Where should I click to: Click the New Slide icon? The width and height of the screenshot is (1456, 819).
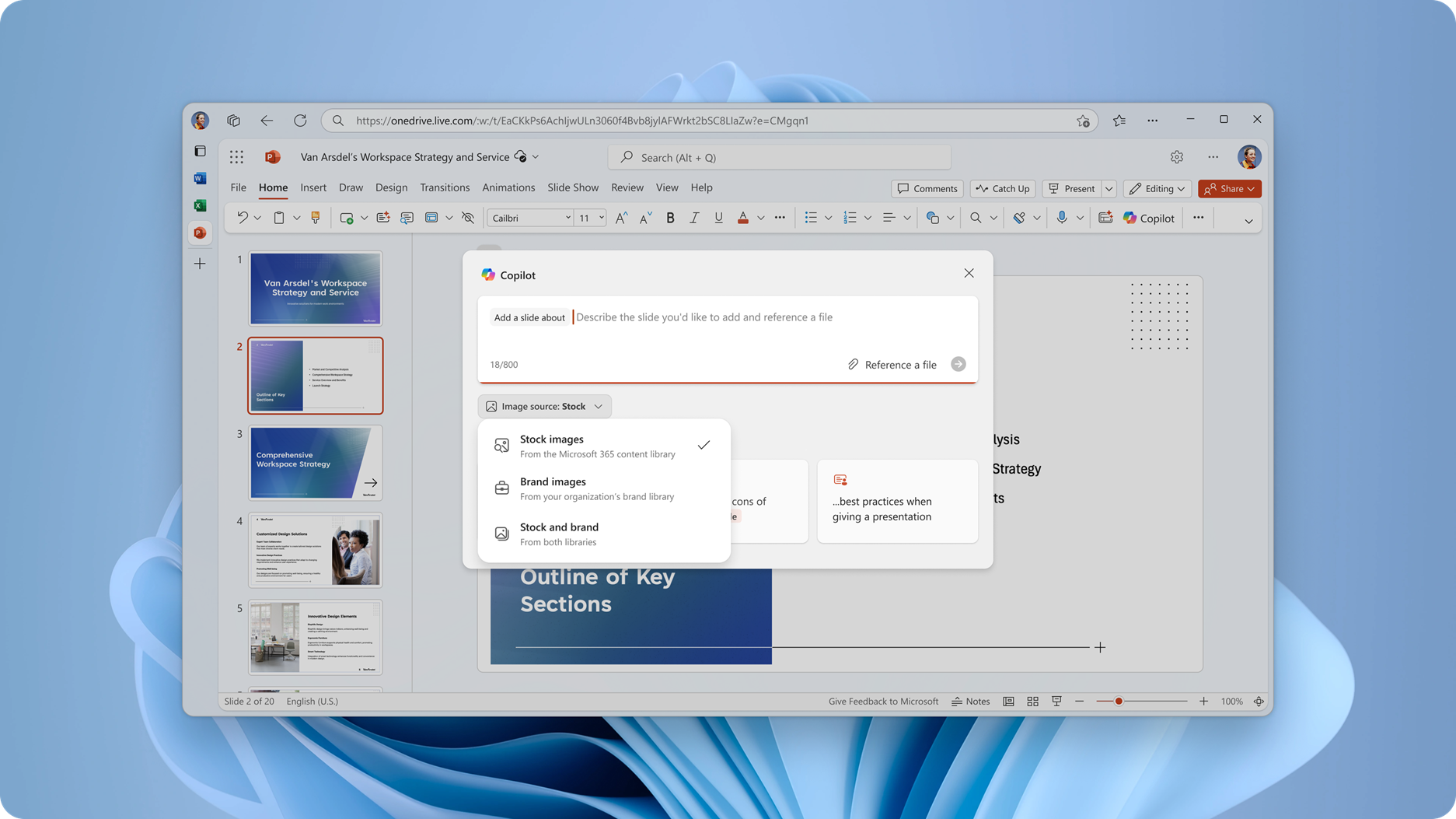[347, 219]
